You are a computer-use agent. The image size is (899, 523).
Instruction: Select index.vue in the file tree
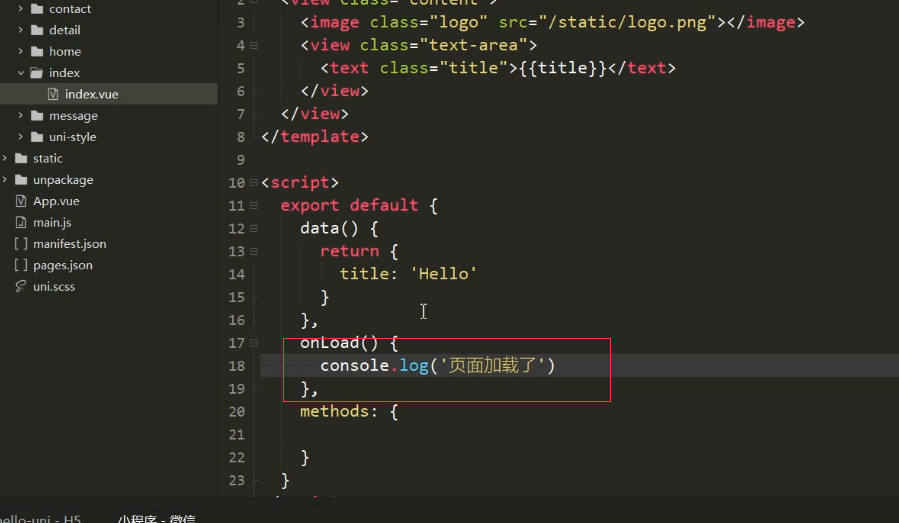pyautogui.click(x=109, y=94)
